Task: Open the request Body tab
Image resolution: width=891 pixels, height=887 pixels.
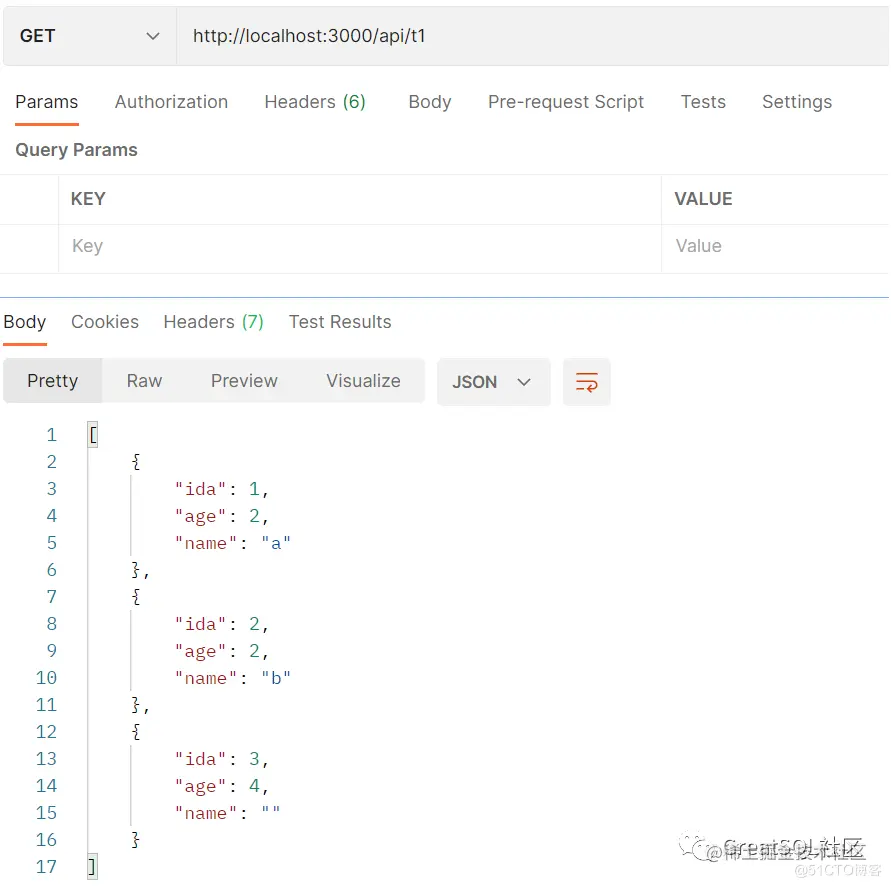Action: click(430, 102)
